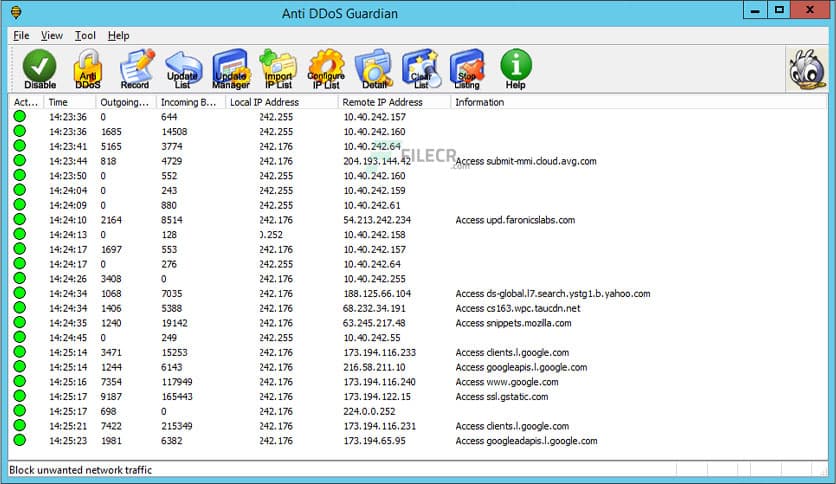836x484 pixels.
Task: Select remote IP 173.194.116.233
Action: tap(380, 353)
